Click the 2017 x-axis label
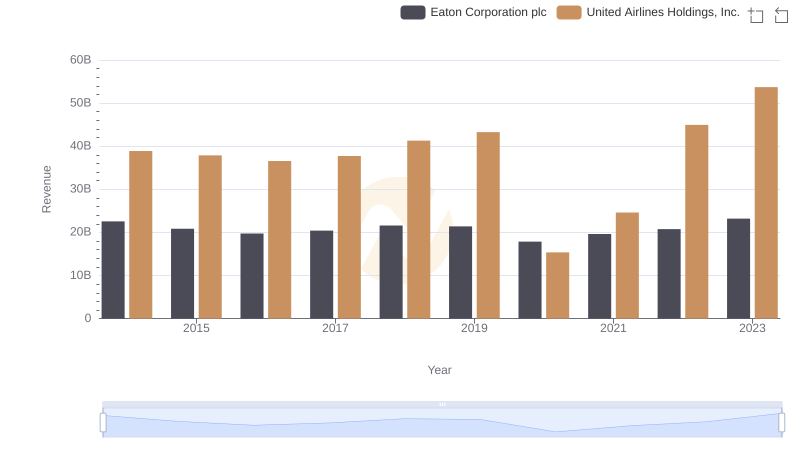 [335, 328]
